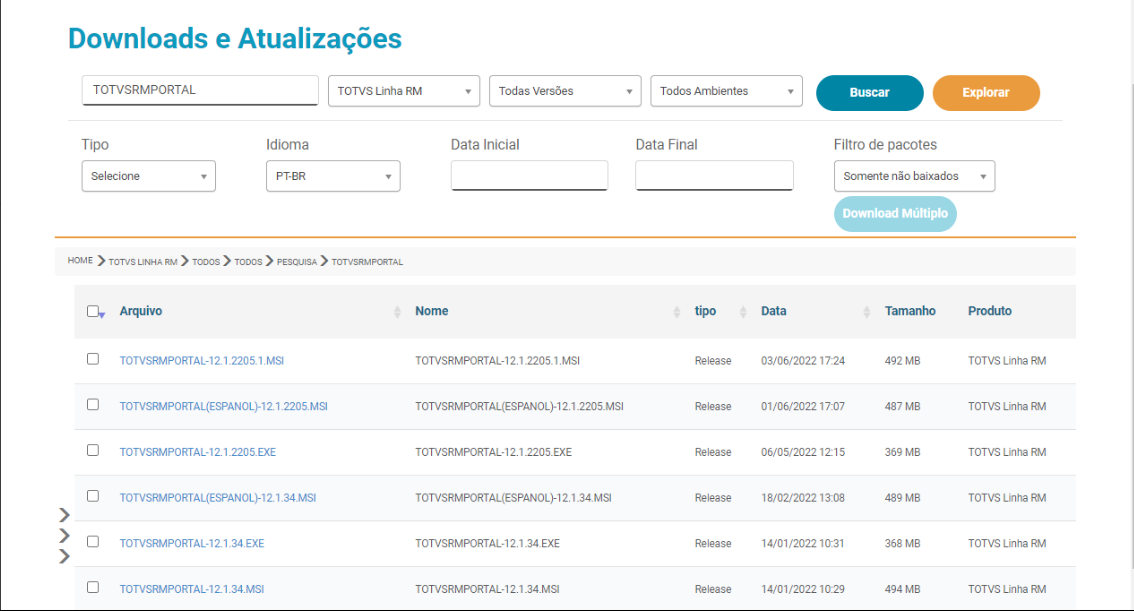
Task: Click the date 18/02/2022 13:08 cell
Action: click(x=803, y=497)
